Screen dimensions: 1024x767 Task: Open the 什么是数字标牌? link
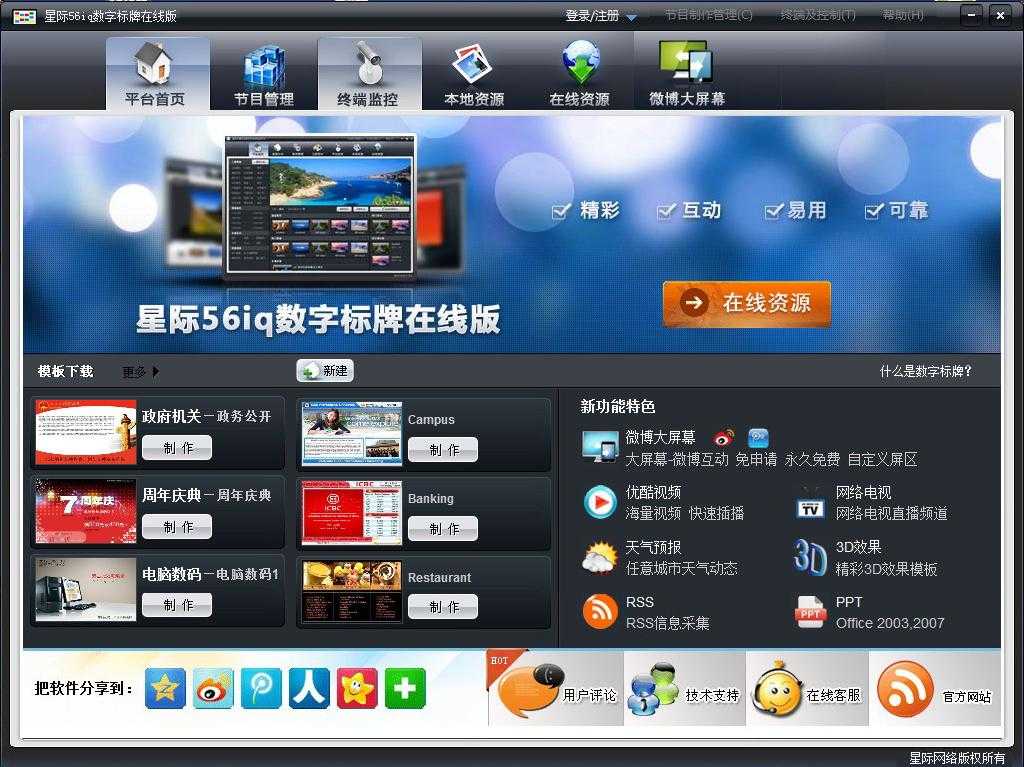pos(925,372)
